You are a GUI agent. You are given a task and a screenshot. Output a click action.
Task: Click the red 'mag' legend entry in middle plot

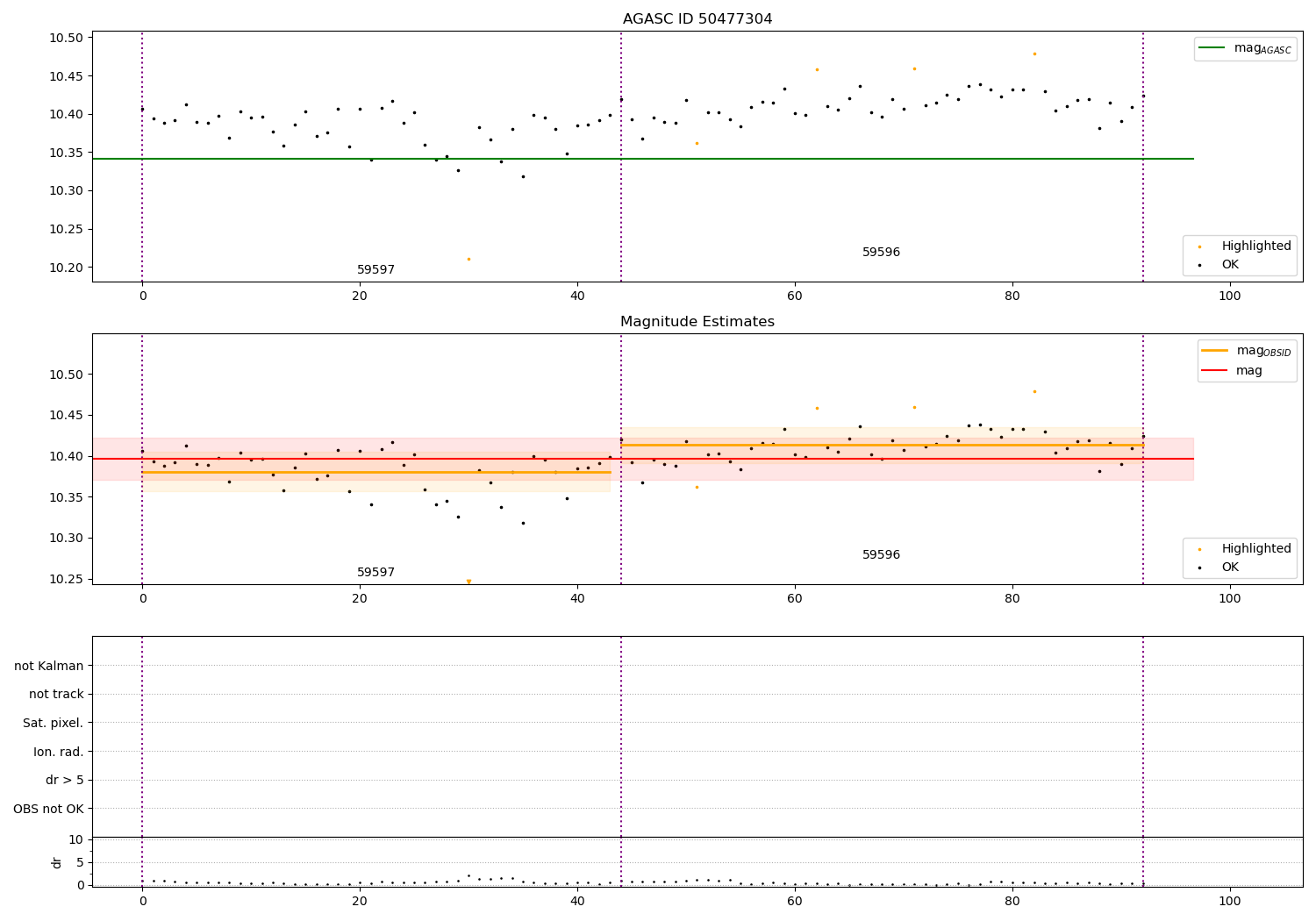(1232, 371)
